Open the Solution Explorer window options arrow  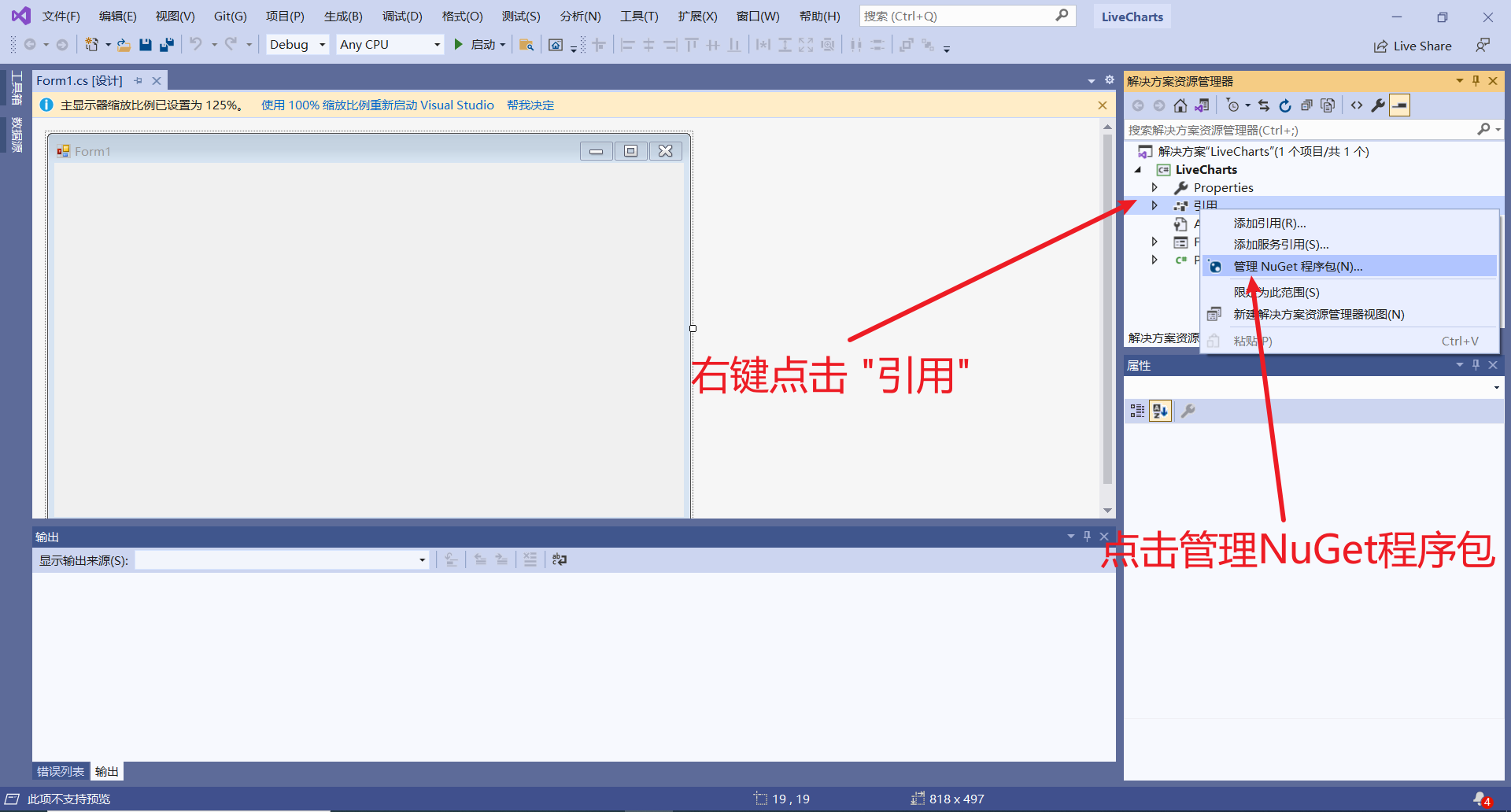[x=1460, y=81]
